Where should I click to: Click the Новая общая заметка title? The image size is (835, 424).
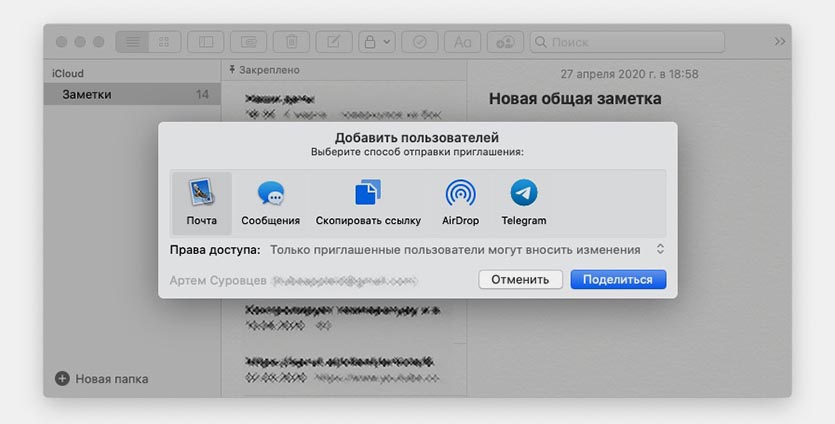(x=575, y=99)
